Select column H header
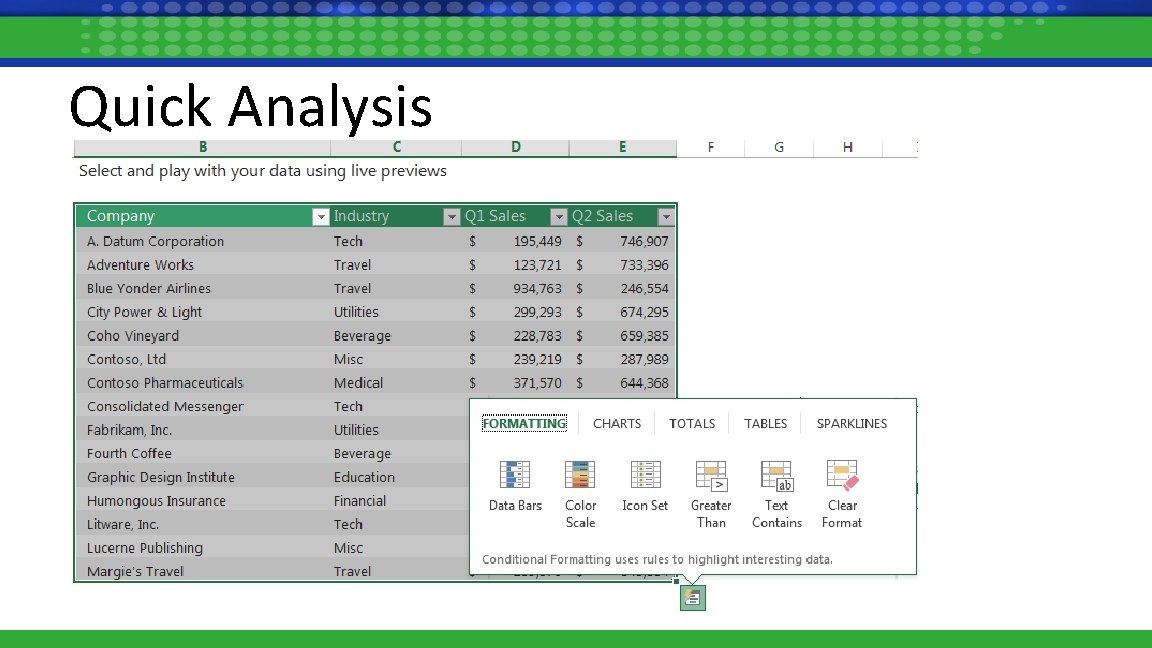Screen dimensions: 1152x648 pyautogui.click(x=848, y=147)
